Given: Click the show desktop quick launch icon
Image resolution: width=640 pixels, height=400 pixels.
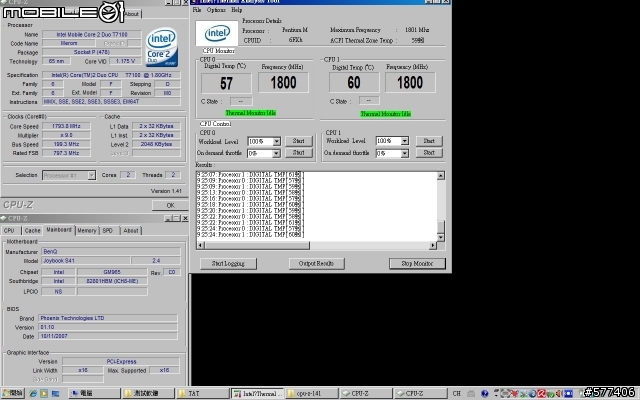Looking at the screenshot, I should (55, 393).
